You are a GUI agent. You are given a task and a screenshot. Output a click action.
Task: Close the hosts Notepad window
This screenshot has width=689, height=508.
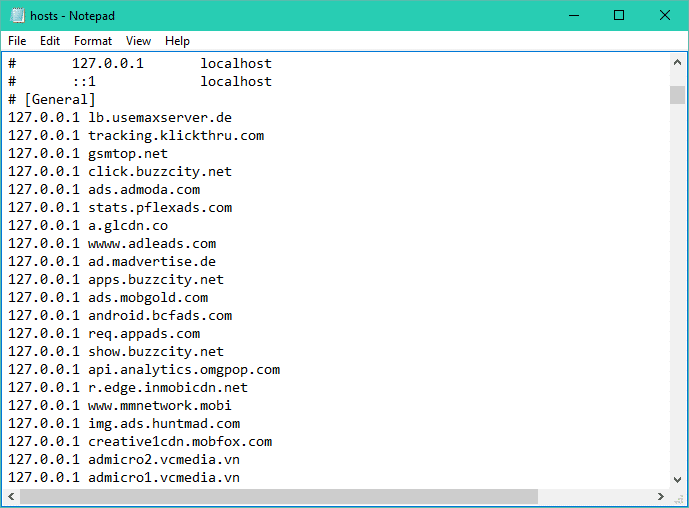(664, 15)
